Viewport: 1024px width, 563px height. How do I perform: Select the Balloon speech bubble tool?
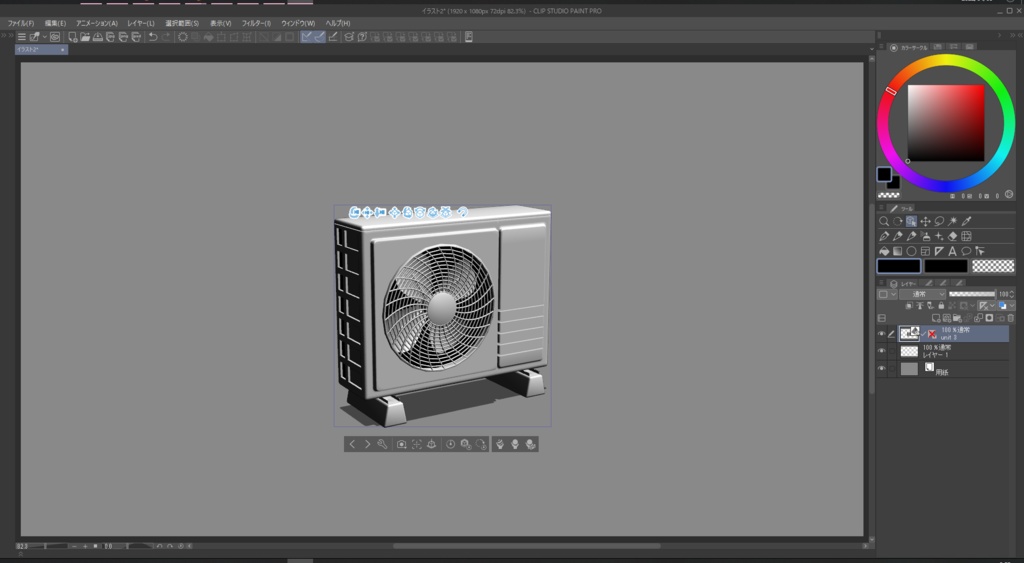pyautogui.click(x=967, y=251)
